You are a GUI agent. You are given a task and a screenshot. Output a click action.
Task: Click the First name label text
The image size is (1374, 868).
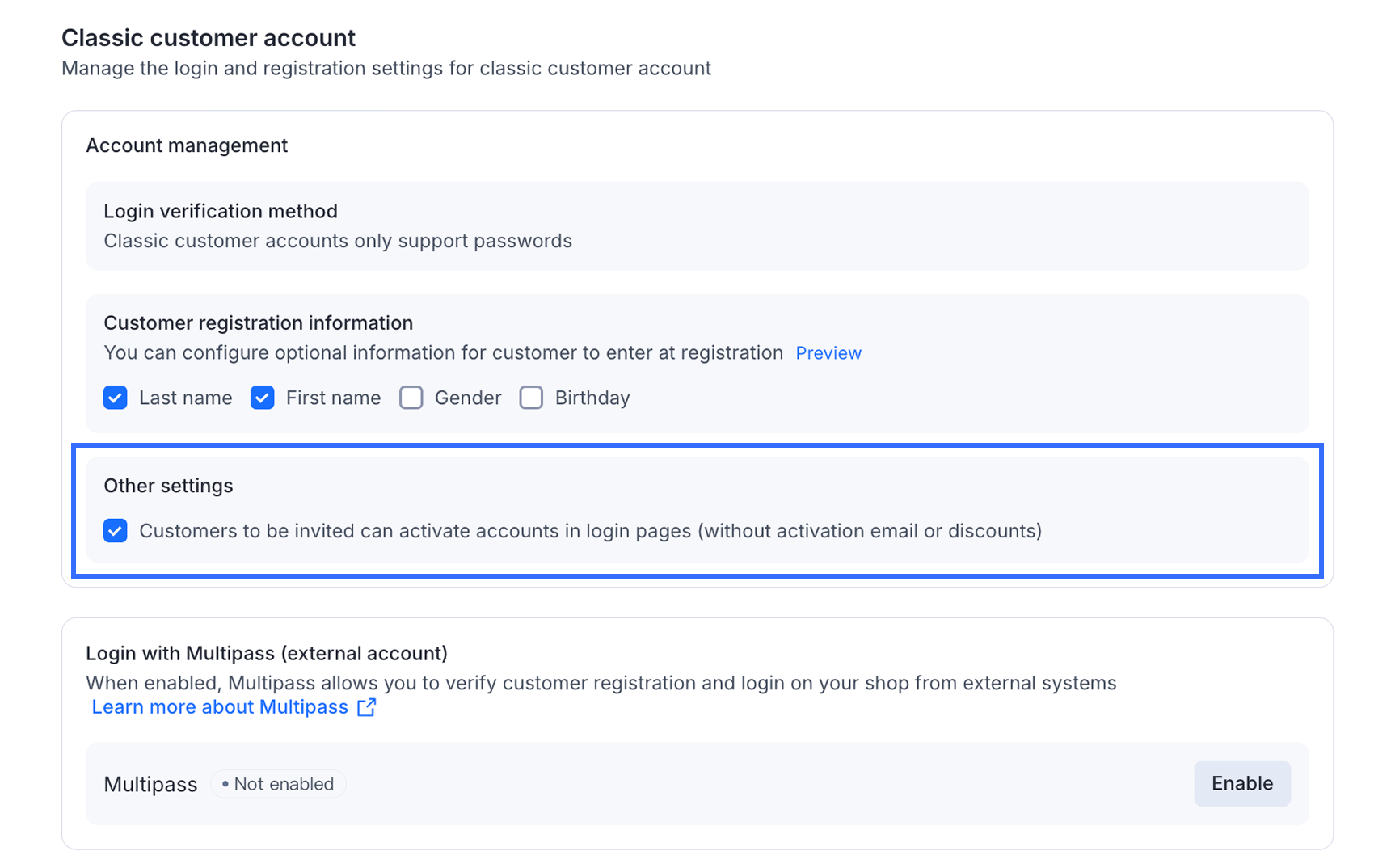(333, 398)
